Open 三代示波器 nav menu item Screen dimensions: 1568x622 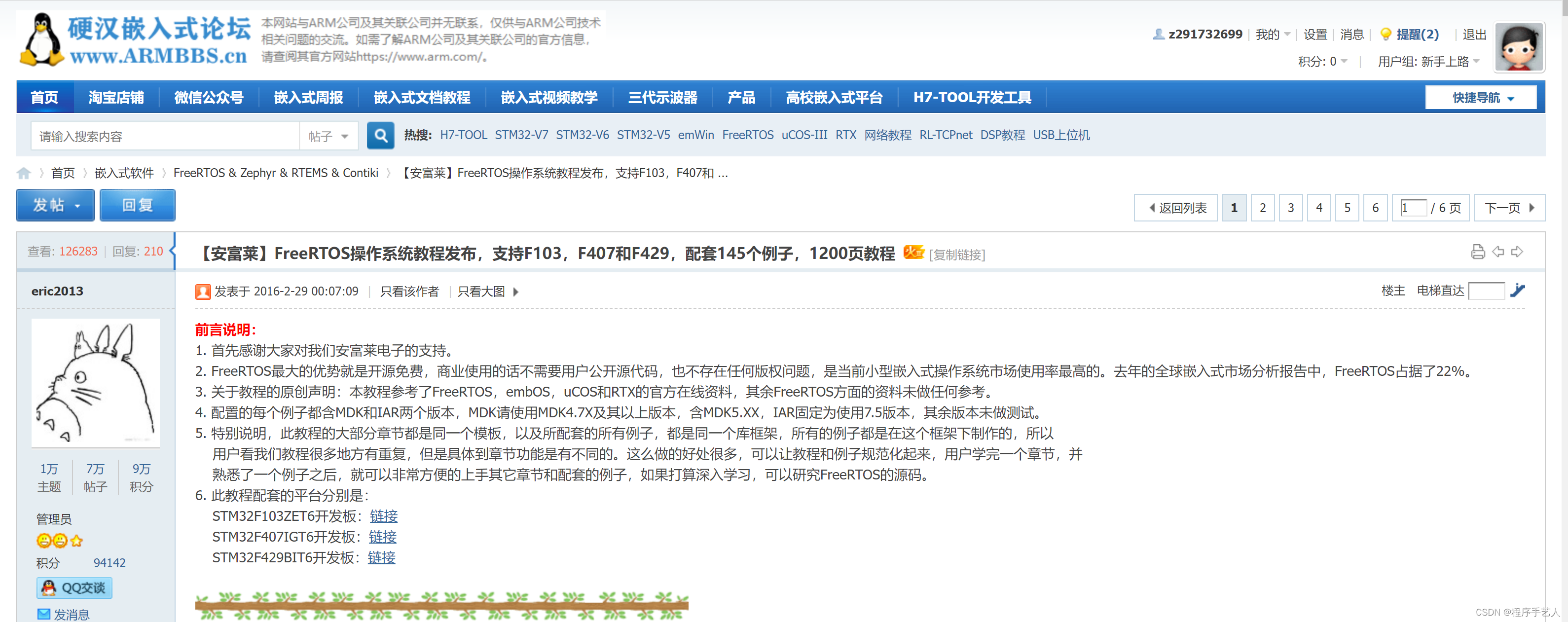pos(662,97)
